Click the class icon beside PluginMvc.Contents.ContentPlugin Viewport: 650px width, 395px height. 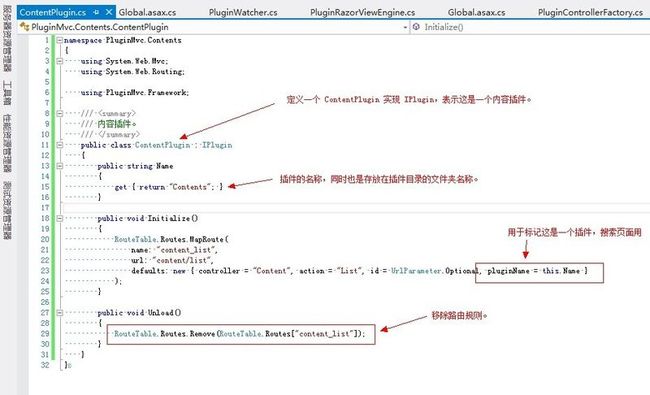(x=24, y=27)
